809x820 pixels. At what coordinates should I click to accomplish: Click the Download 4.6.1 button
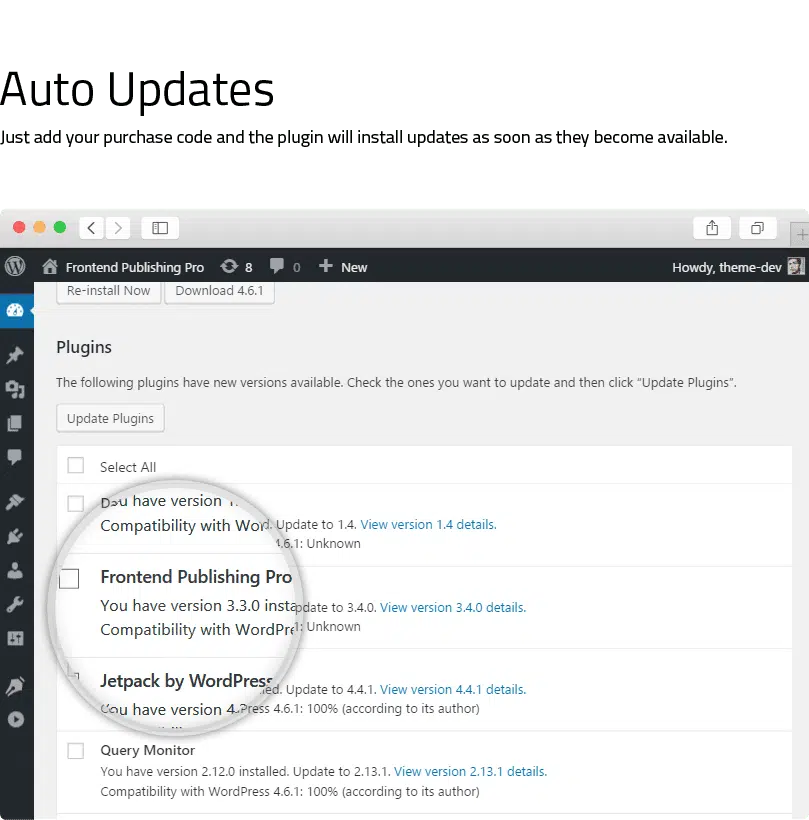pyautogui.click(x=220, y=291)
